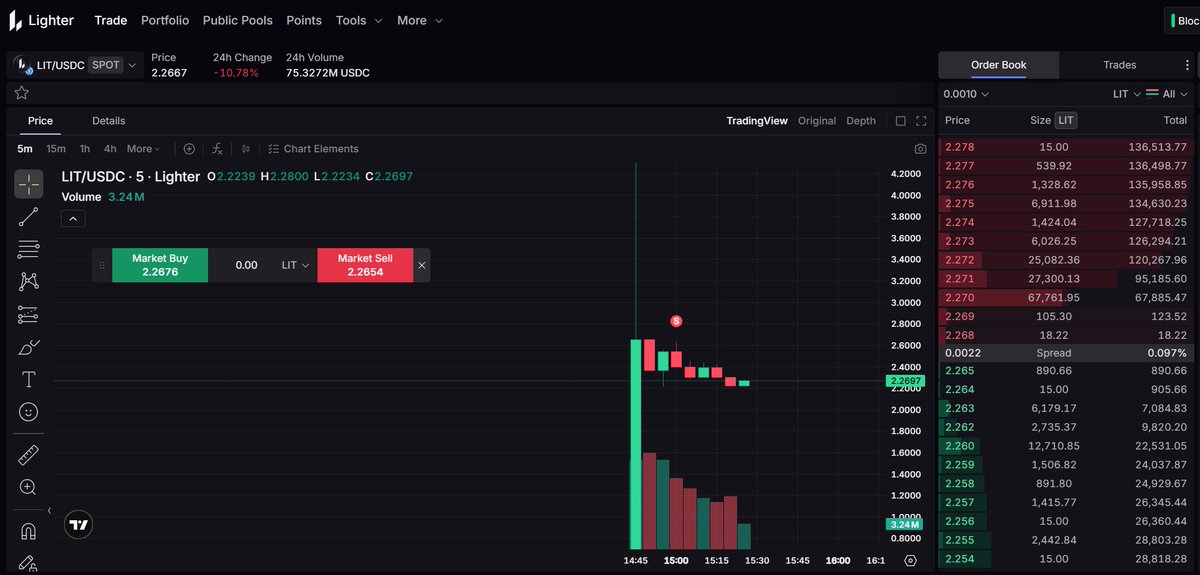Switch to the Order Book tab
Screen dimensions: 1200x575
click(x=999, y=65)
